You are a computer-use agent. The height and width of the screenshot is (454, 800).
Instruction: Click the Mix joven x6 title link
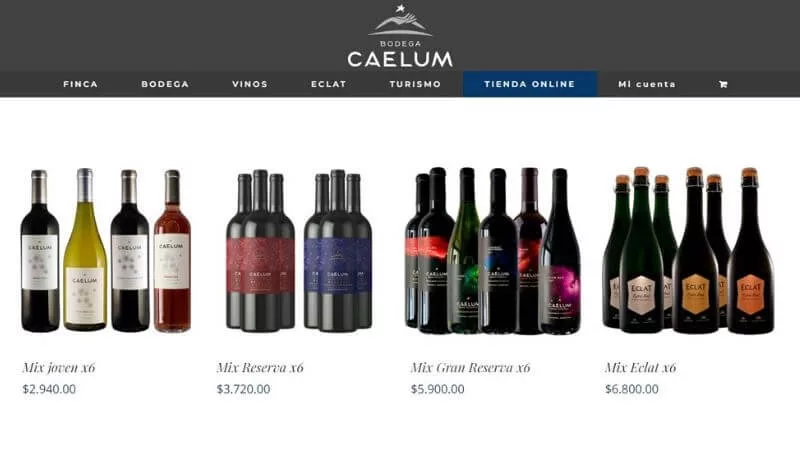pos(59,367)
